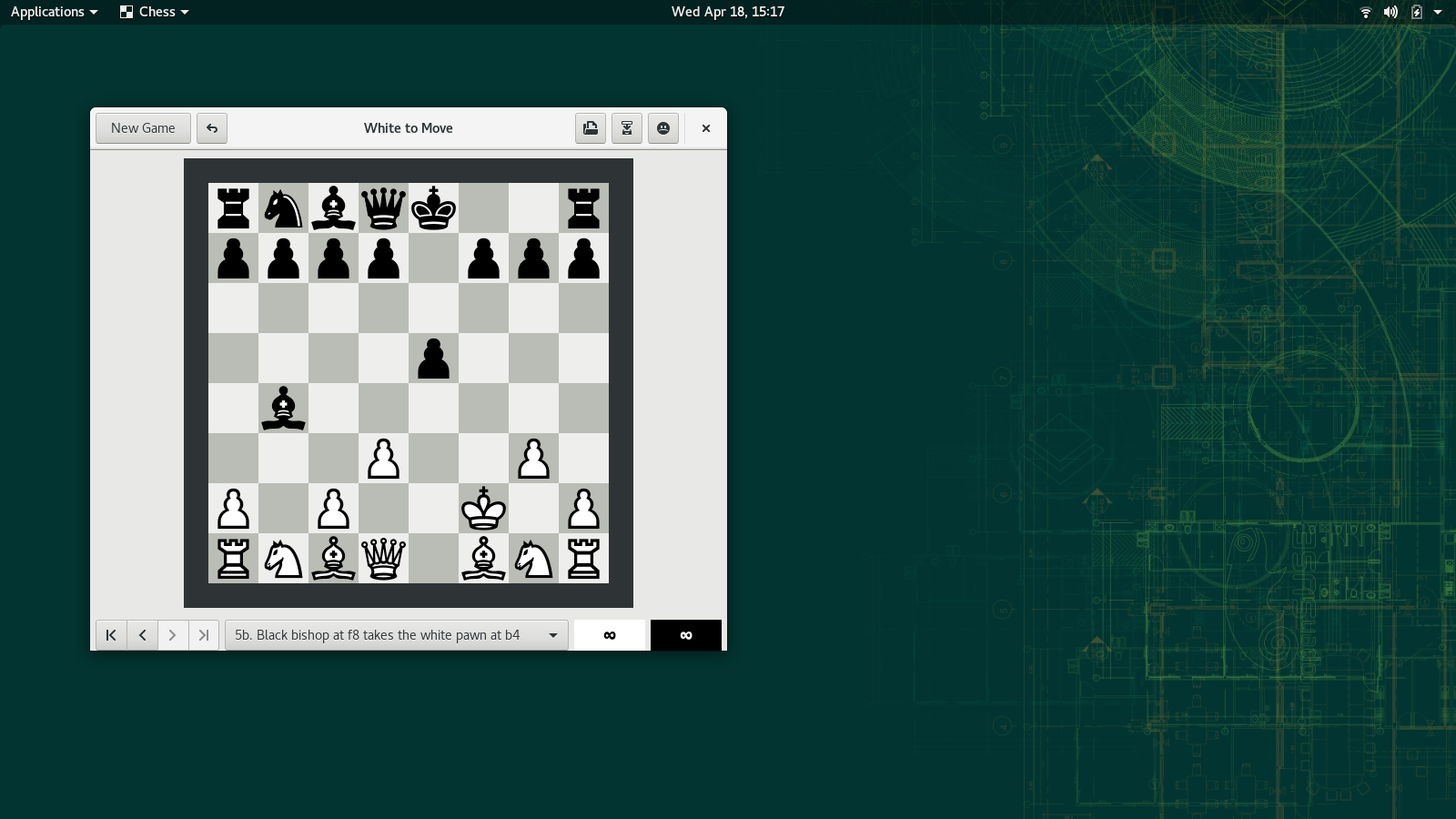Open the Chess app menu
The height and width of the screenshot is (819, 1456).
155,12
